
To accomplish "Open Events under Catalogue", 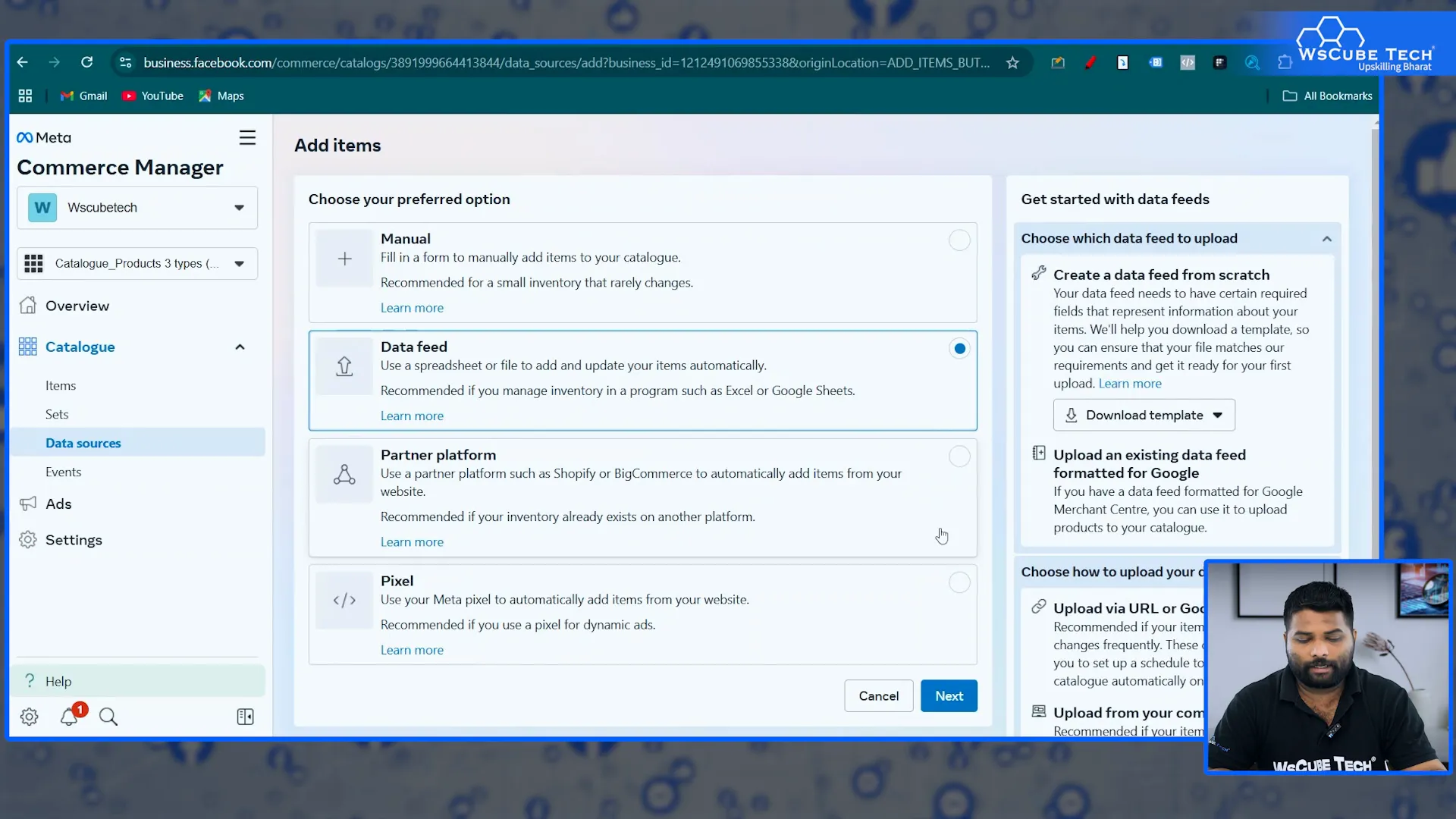I will pos(63,472).
